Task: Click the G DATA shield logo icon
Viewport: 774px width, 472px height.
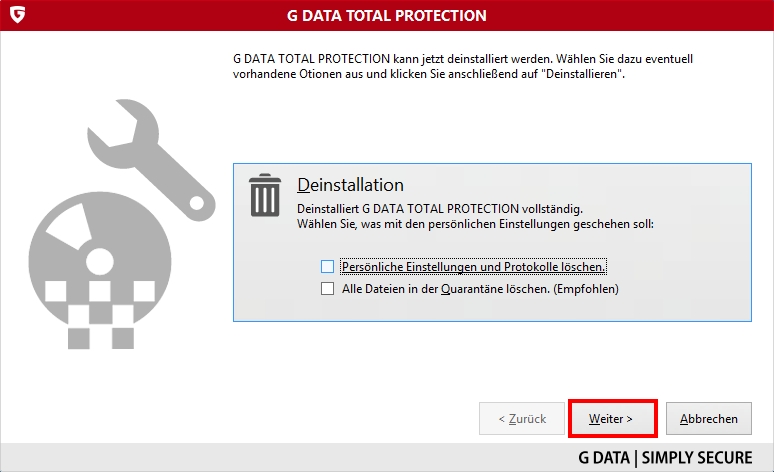Action: (17, 15)
